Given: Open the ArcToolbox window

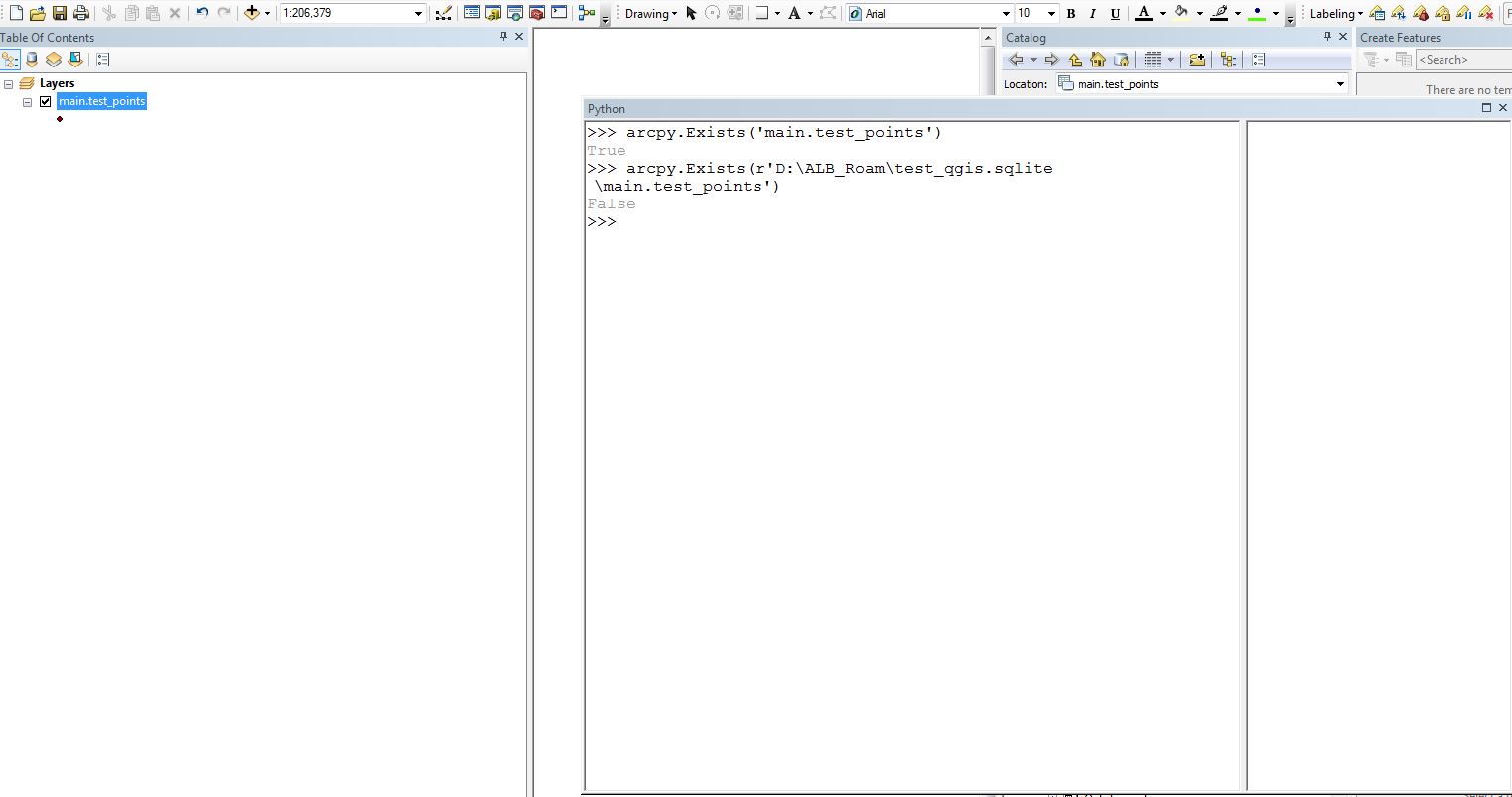Looking at the screenshot, I should (x=537, y=13).
